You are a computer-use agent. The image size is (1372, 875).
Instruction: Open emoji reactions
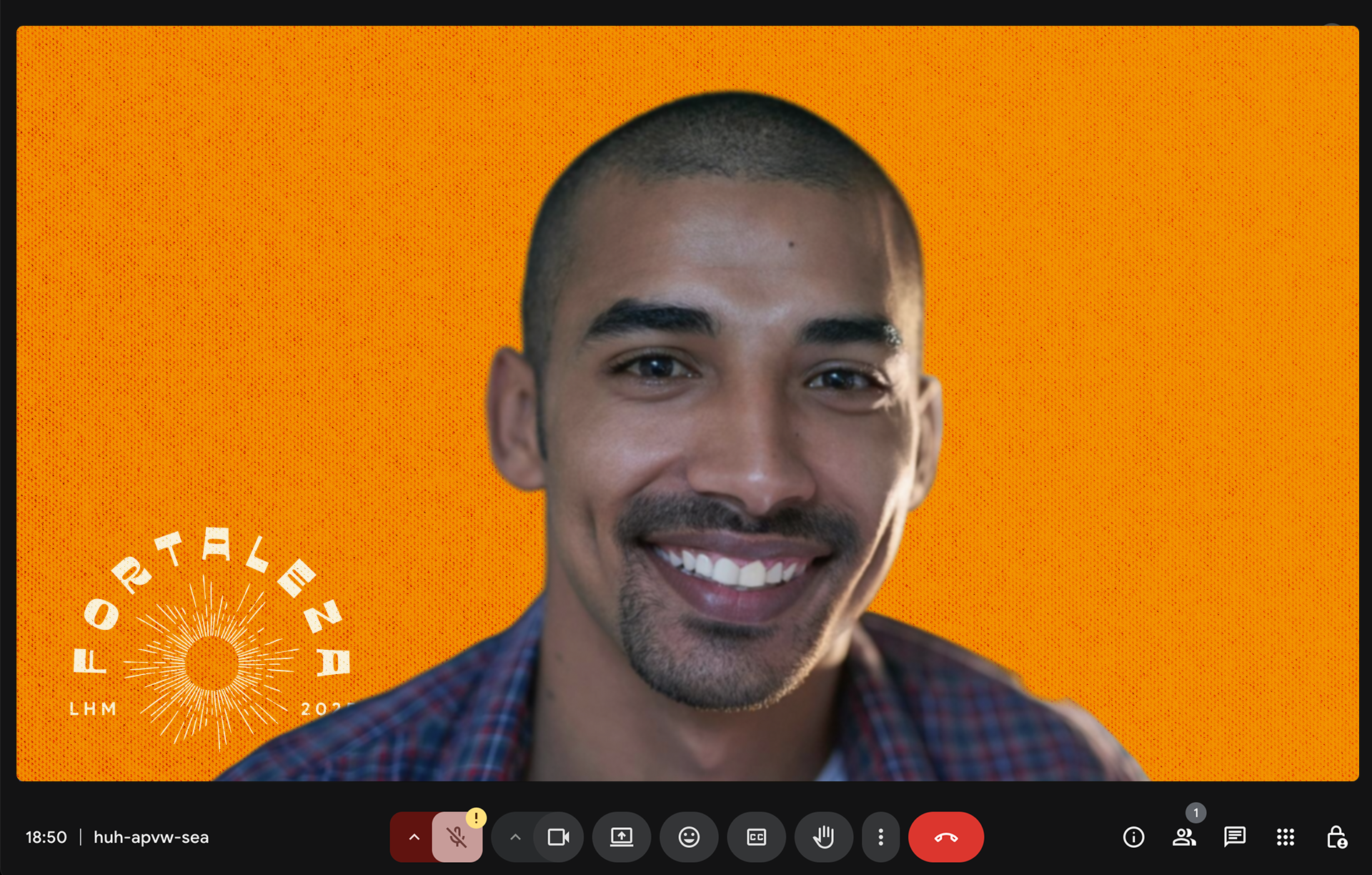(x=689, y=837)
